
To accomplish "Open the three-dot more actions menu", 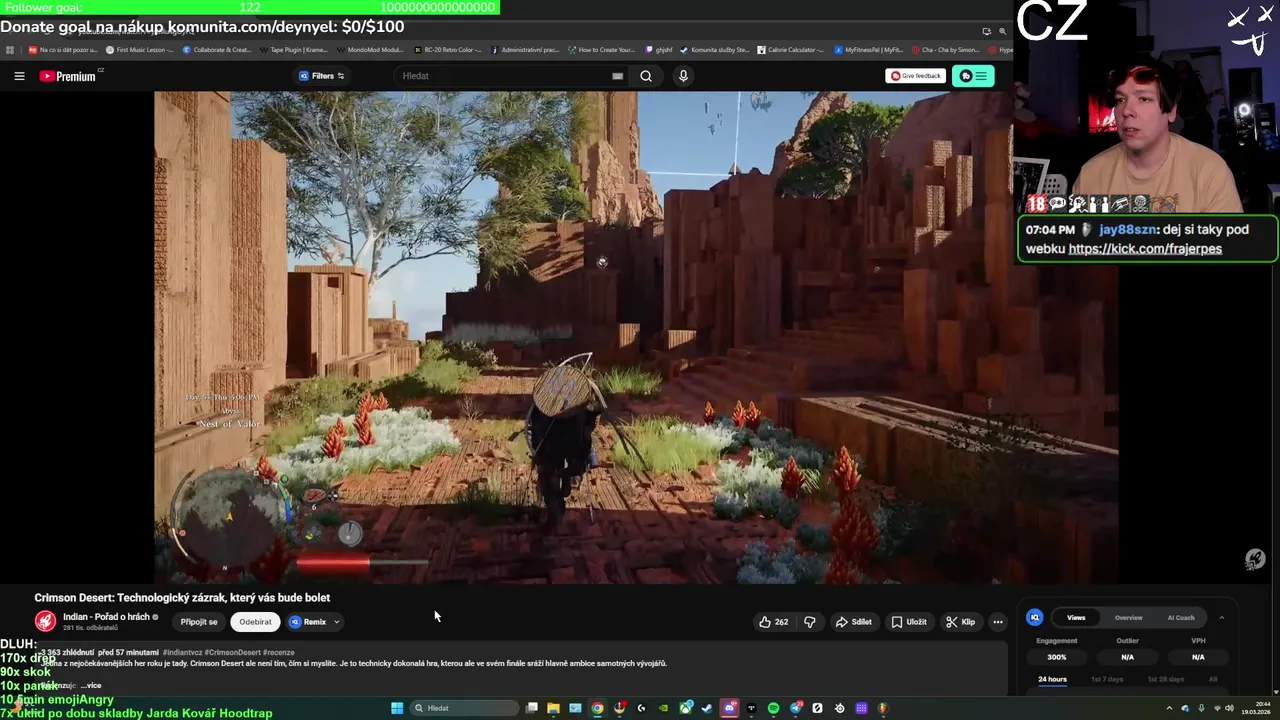I will (x=997, y=622).
